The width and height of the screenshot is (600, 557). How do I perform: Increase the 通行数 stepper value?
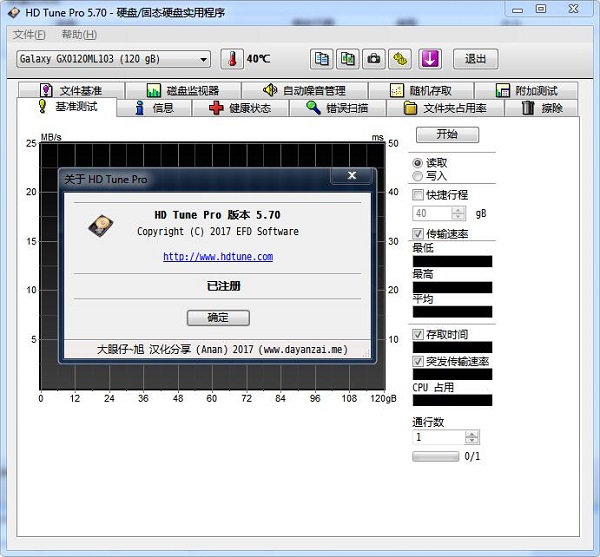pyautogui.click(x=474, y=433)
